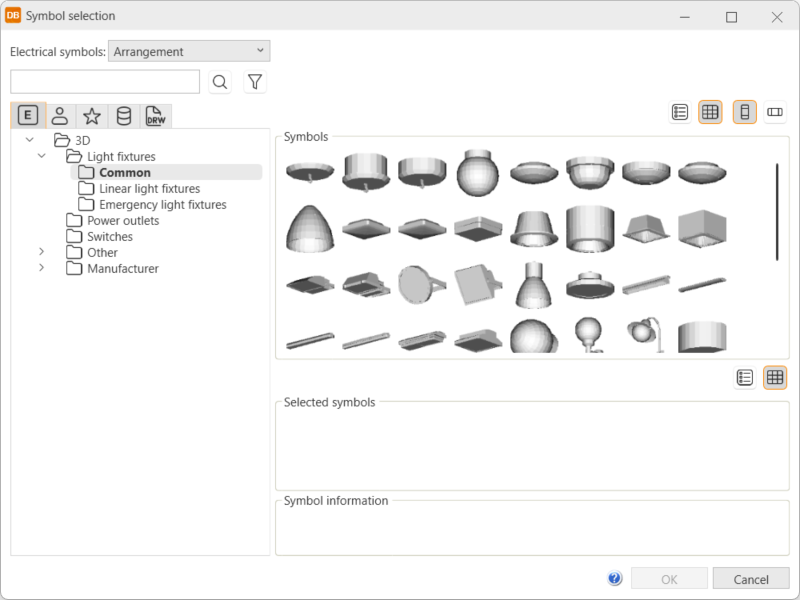Open help with the blue question icon
The height and width of the screenshot is (600, 800).
point(615,578)
